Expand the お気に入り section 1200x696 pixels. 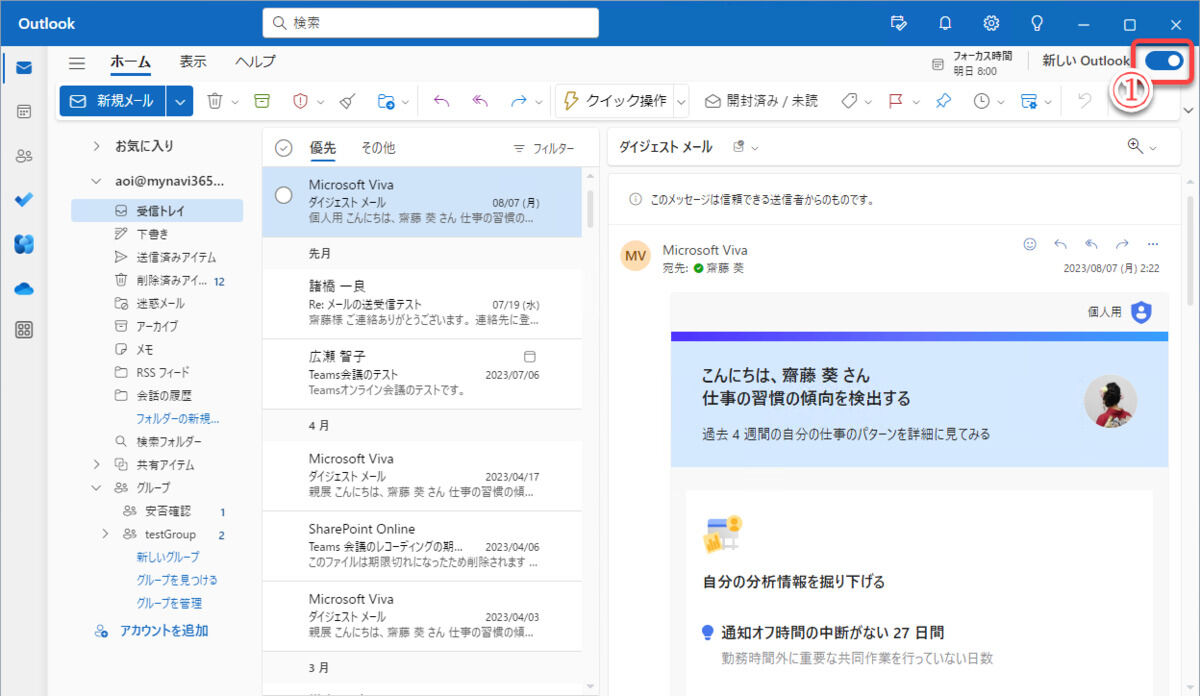pyautogui.click(x=96, y=146)
